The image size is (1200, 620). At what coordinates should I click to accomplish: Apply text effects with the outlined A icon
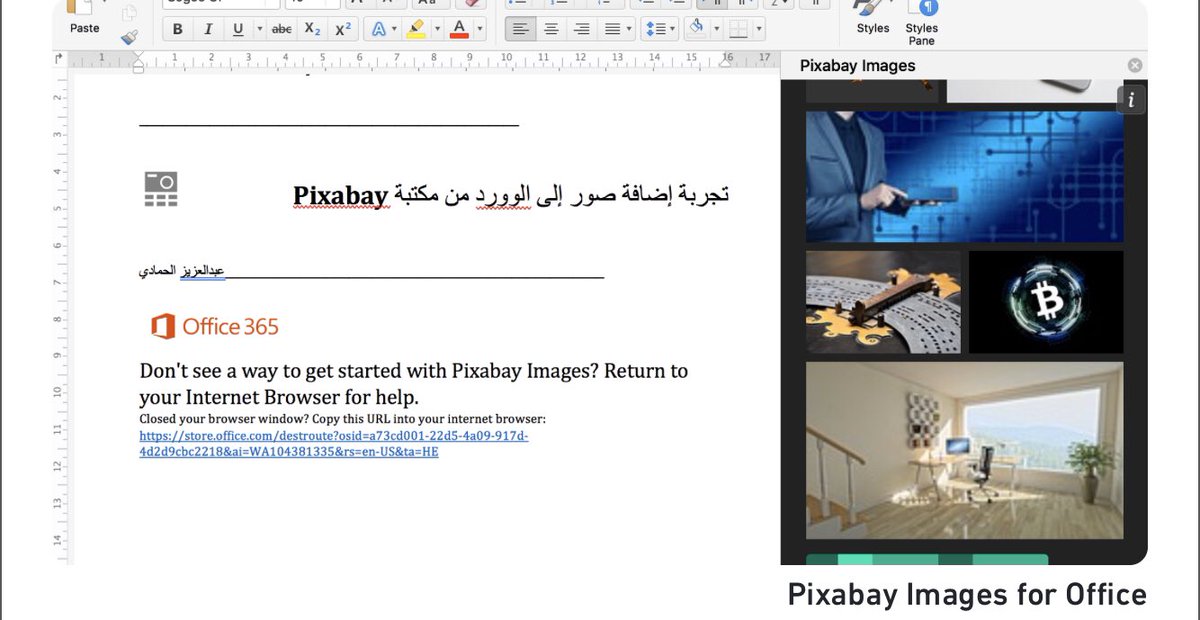point(379,29)
